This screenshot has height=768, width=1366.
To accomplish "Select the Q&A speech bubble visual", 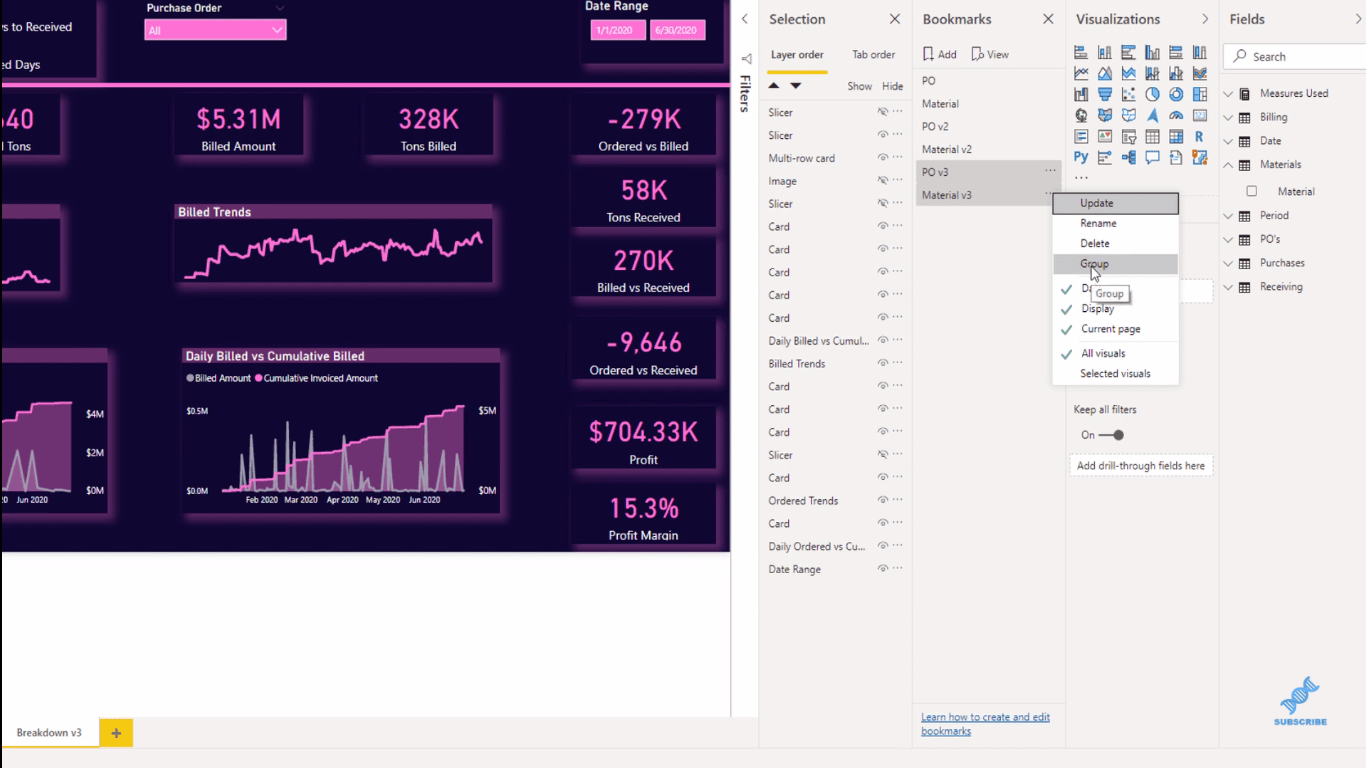I will click(1152, 157).
